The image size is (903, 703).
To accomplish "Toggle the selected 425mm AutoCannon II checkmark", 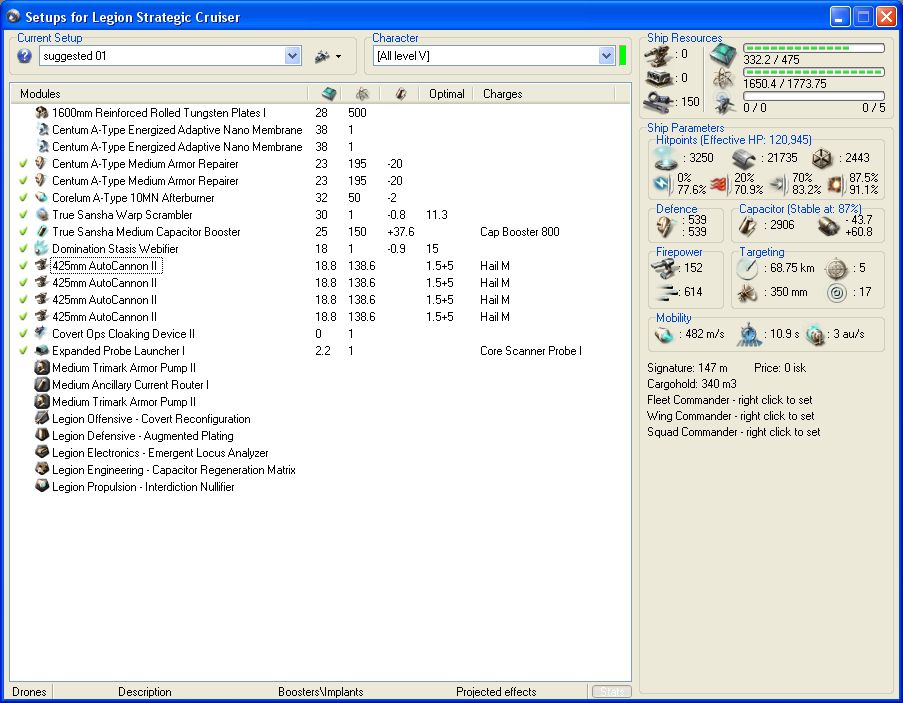I will point(23,265).
